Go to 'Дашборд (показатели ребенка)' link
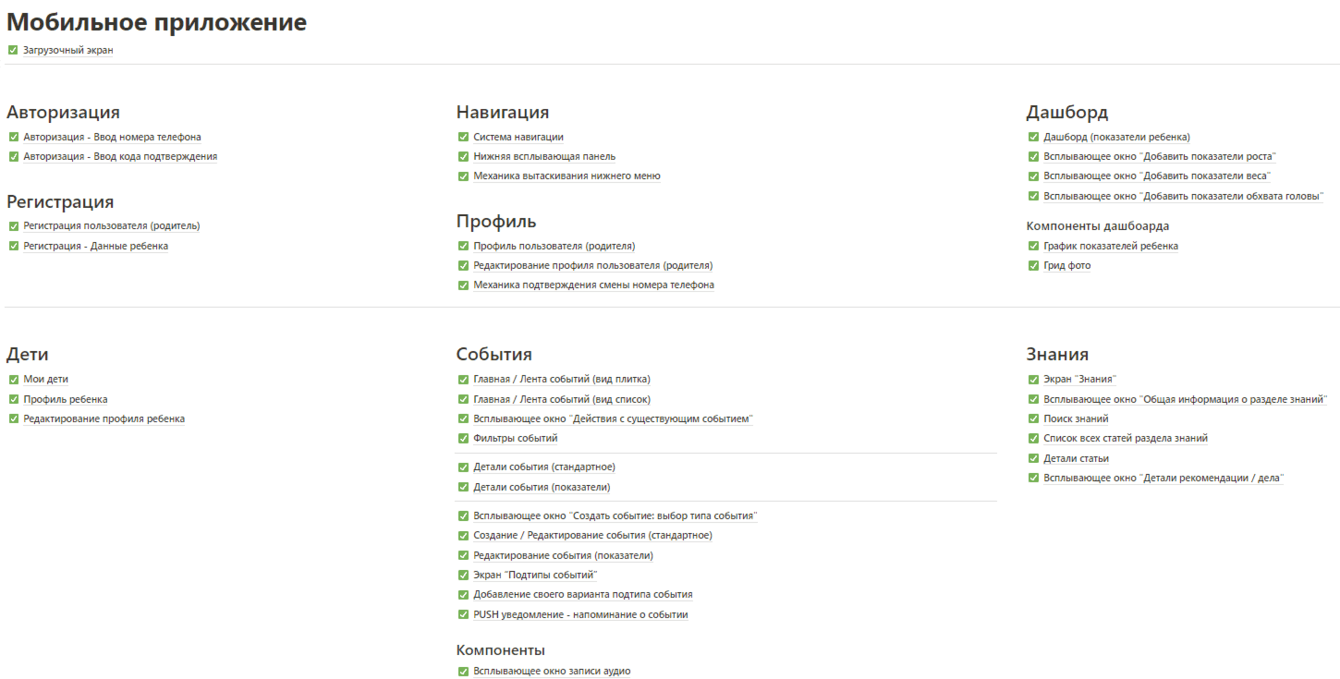The width and height of the screenshot is (1340, 679). coord(1116,137)
